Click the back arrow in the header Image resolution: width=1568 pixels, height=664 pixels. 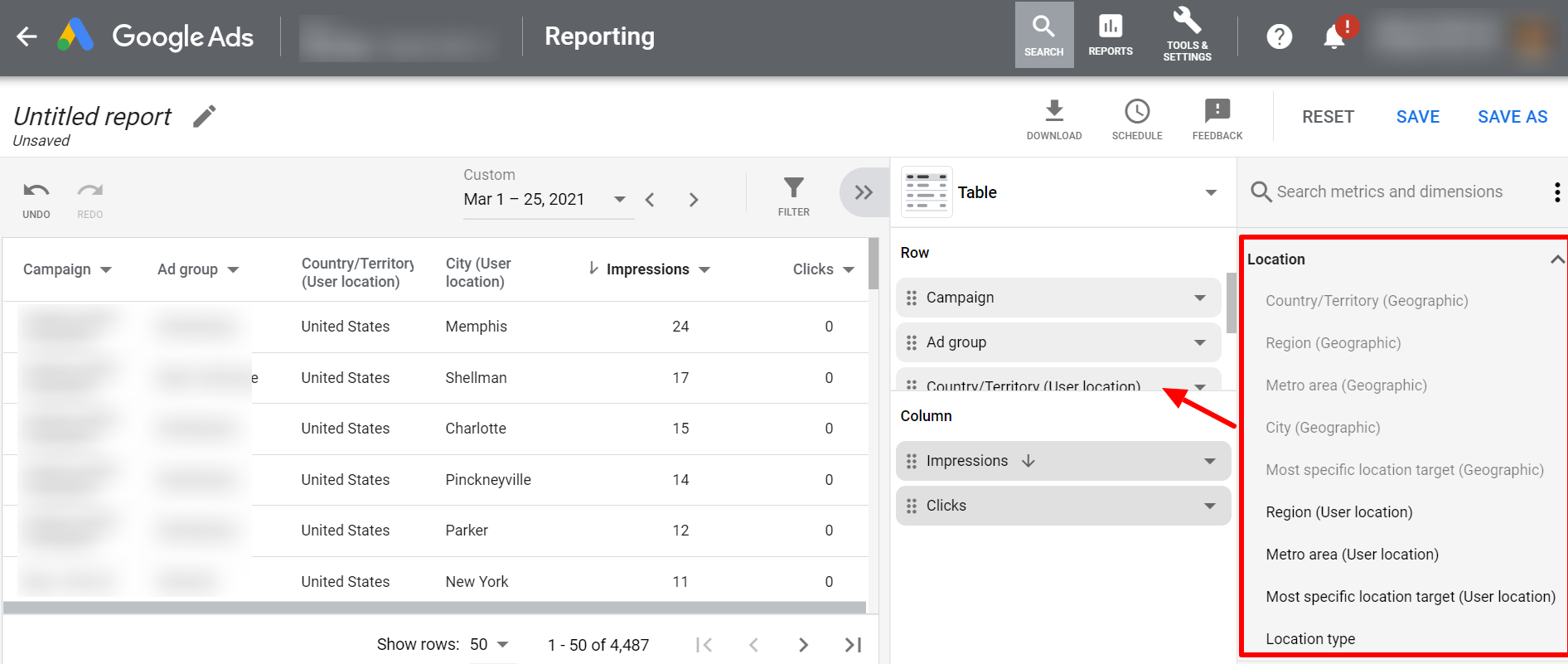click(27, 36)
